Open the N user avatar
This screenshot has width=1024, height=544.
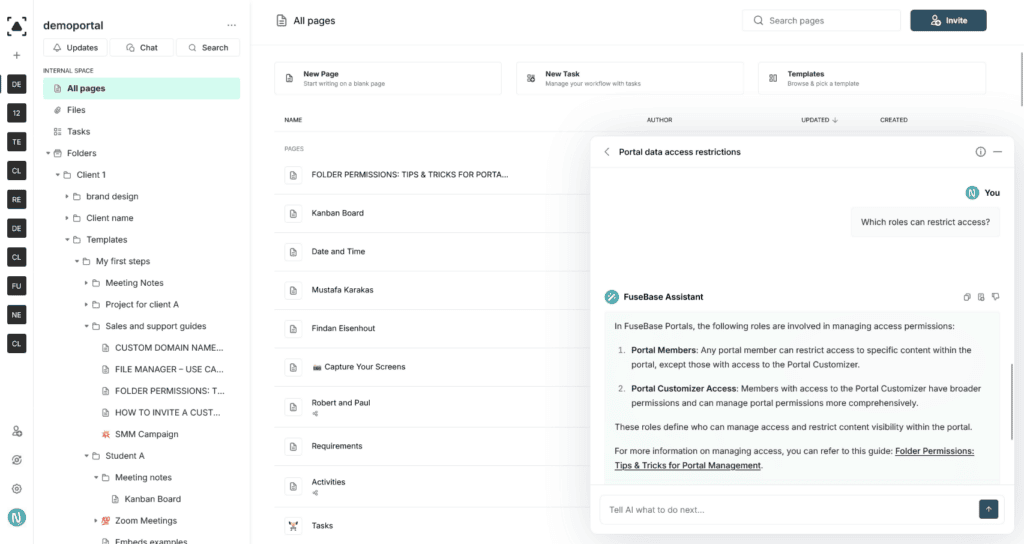(17, 518)
